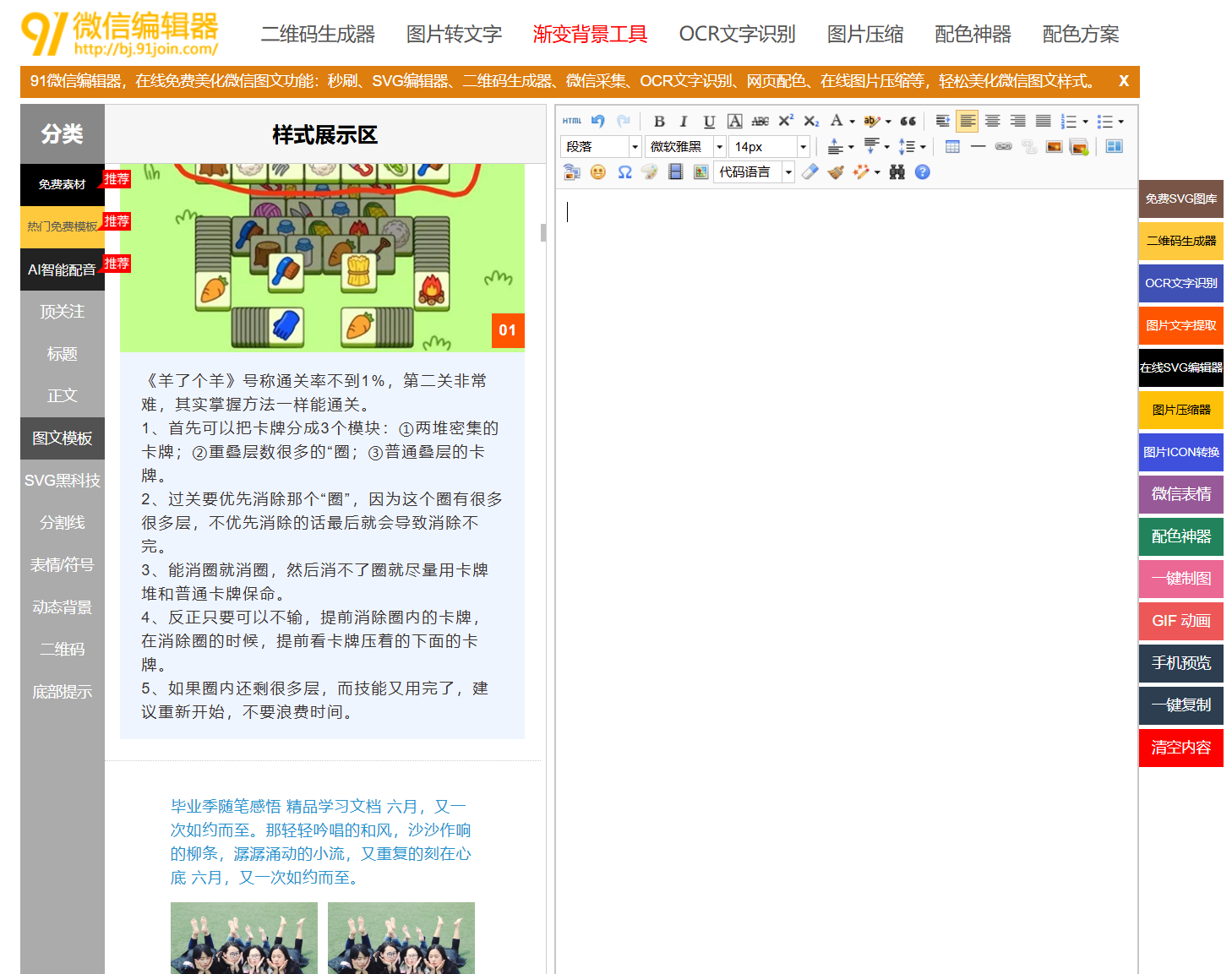The height and width of the screenshot is (974, 1232).
Task: Click the 样式展示区 scrollbar thumb
Action: [543, 232]
